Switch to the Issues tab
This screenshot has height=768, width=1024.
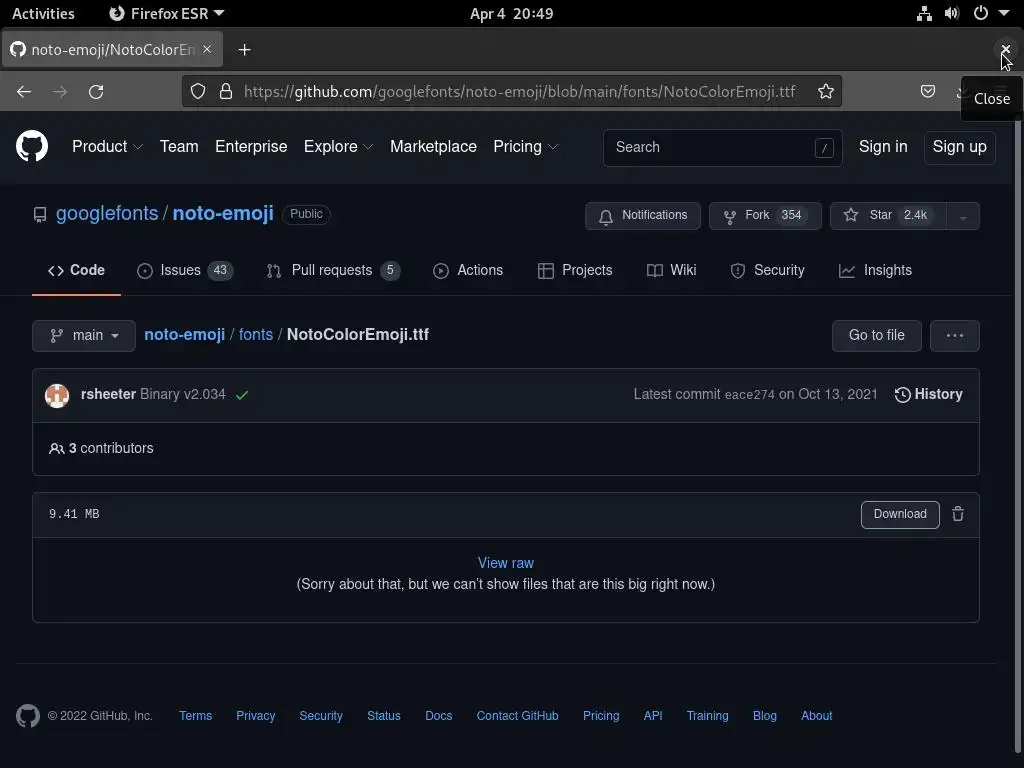pyautogui.click(x=185, y=270)
